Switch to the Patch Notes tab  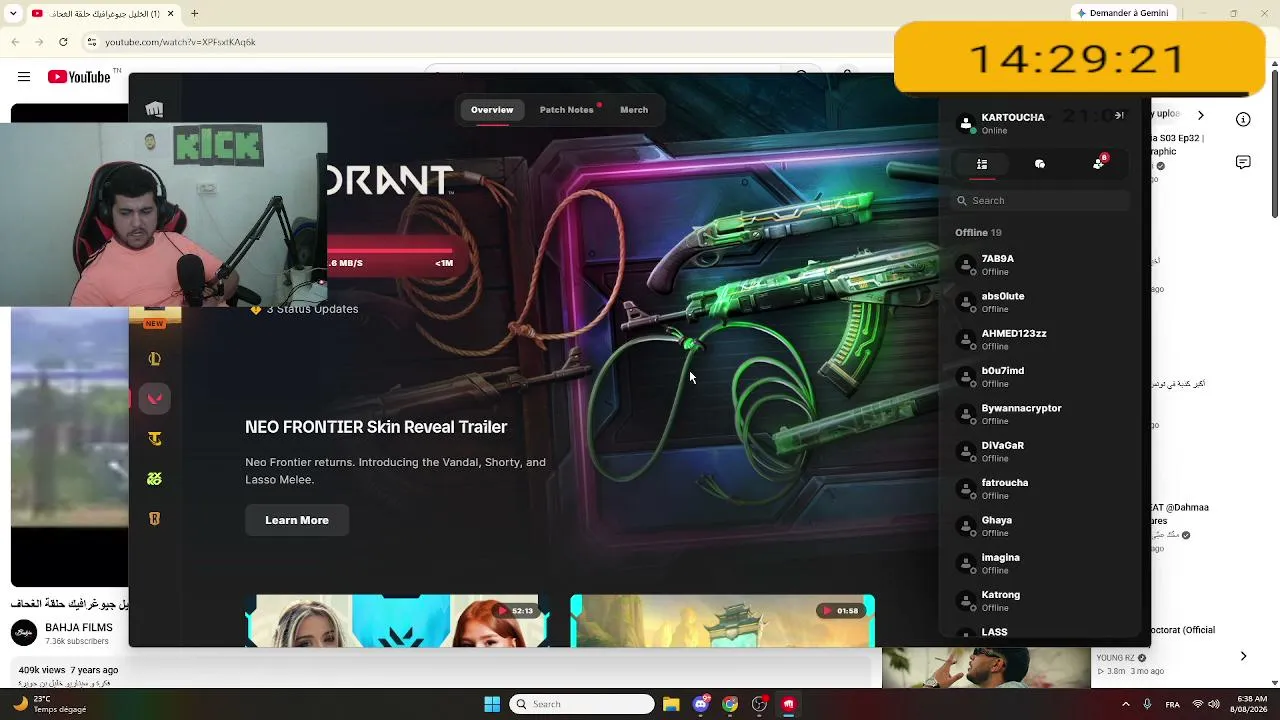pos(567,110)
